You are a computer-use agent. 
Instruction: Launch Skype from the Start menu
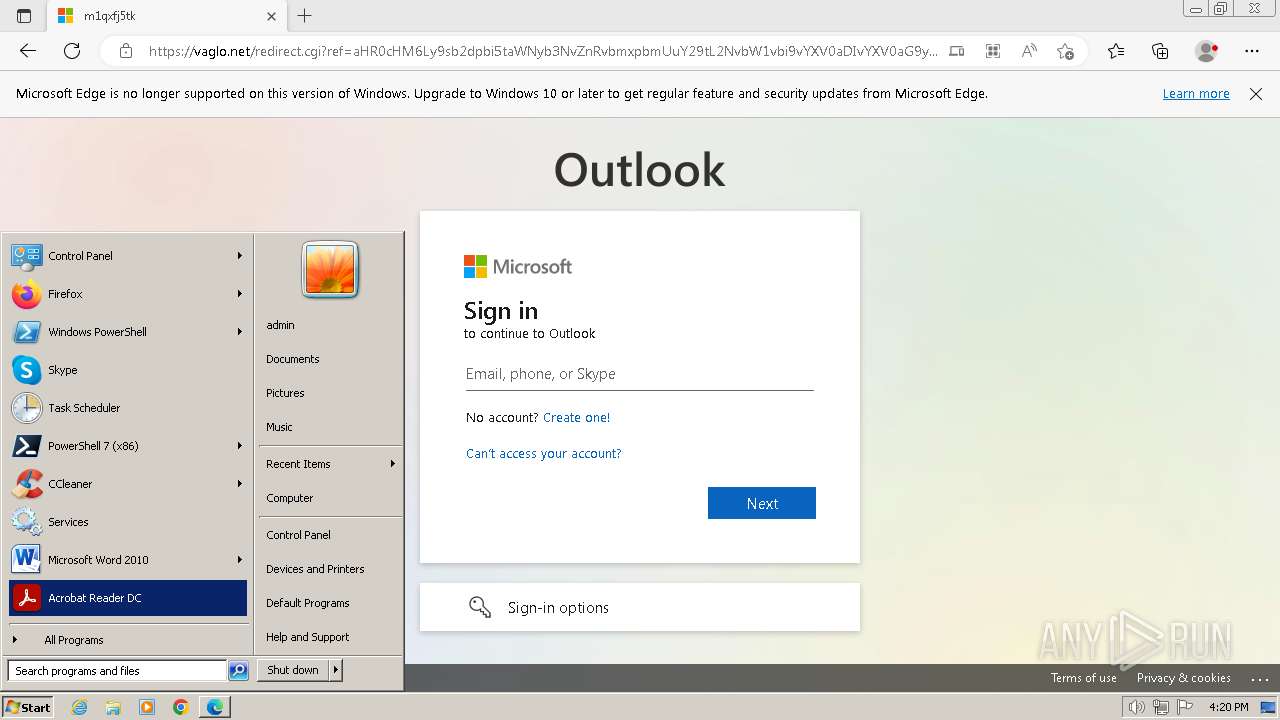pos(128,370)
